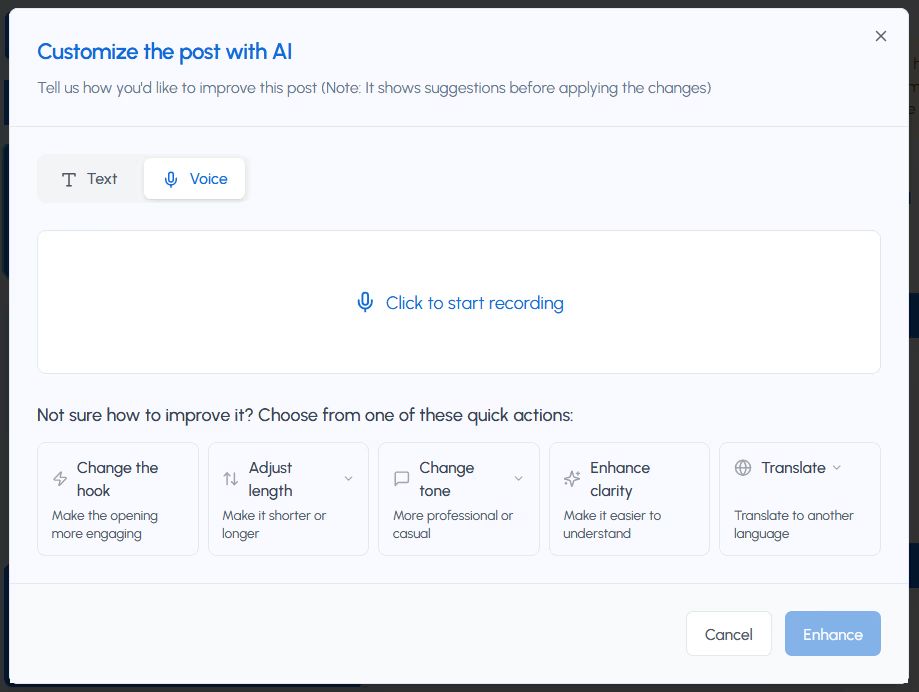Select the Voice input tab label
Image resolution: width=919 pixels, height=692 pixels.
(209, 179)
